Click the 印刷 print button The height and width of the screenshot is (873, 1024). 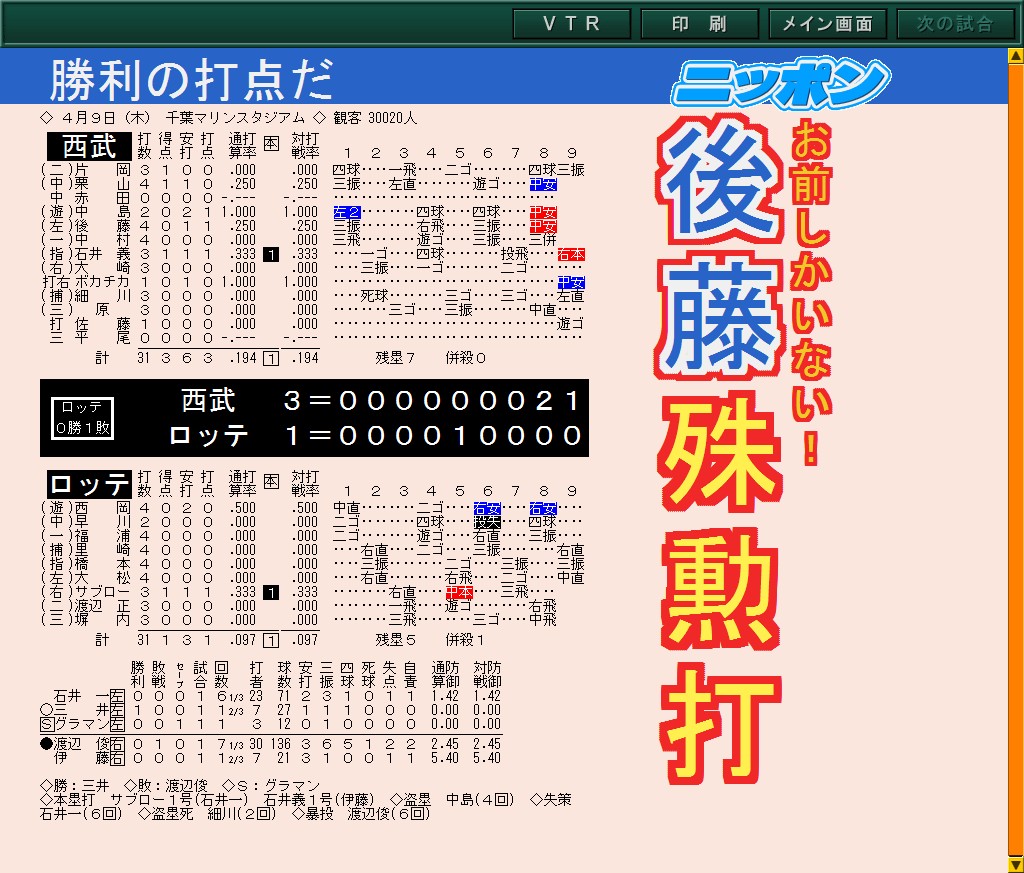click(x=699, y=24)
